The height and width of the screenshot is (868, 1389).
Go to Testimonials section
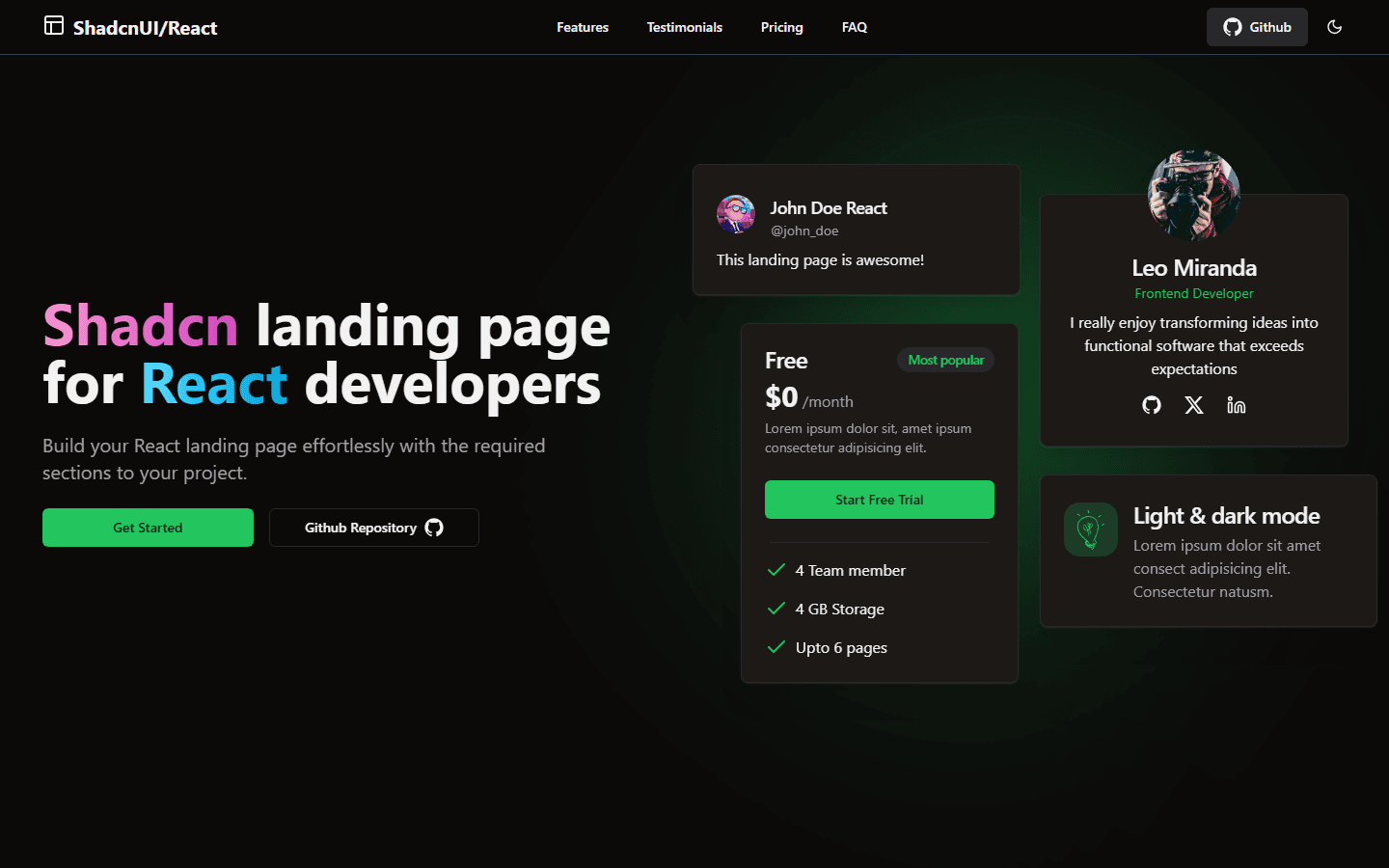(x=685, y=27)
